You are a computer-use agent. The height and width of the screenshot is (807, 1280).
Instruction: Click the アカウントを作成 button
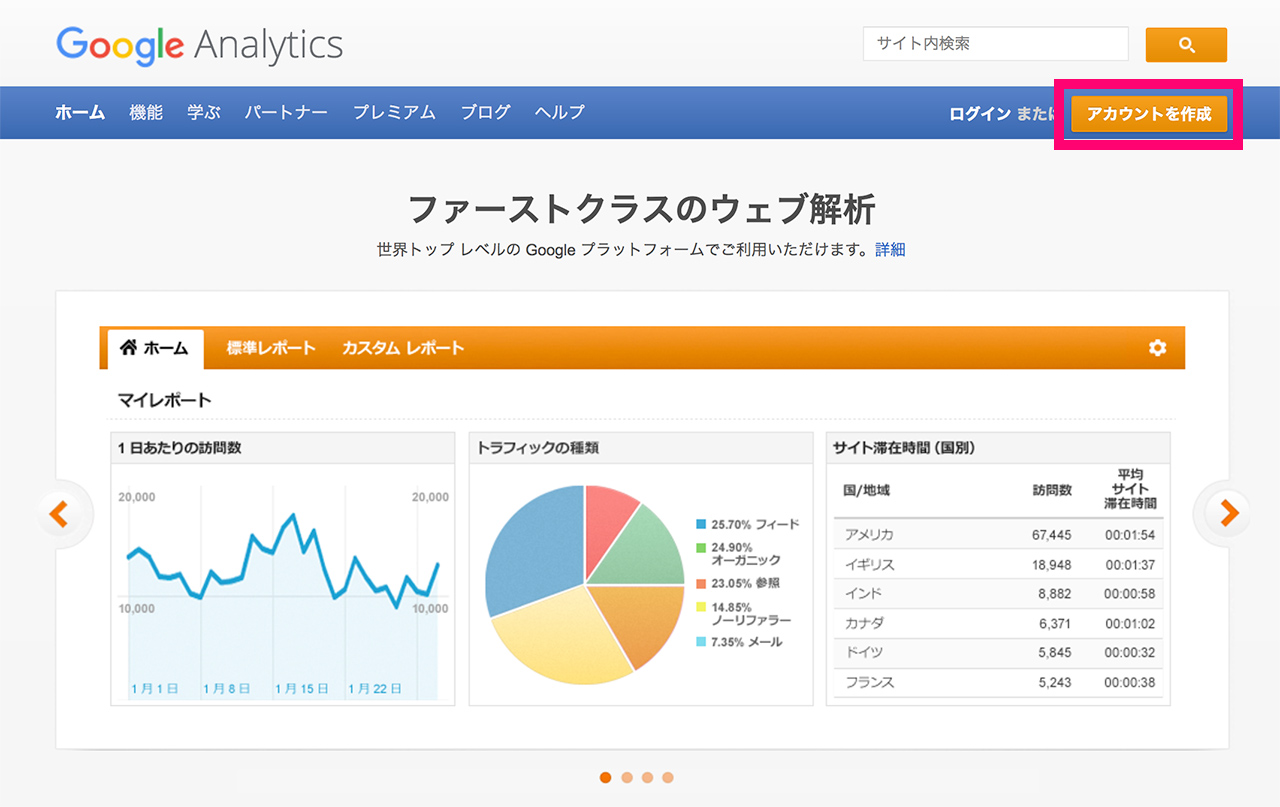[1149, 114]
